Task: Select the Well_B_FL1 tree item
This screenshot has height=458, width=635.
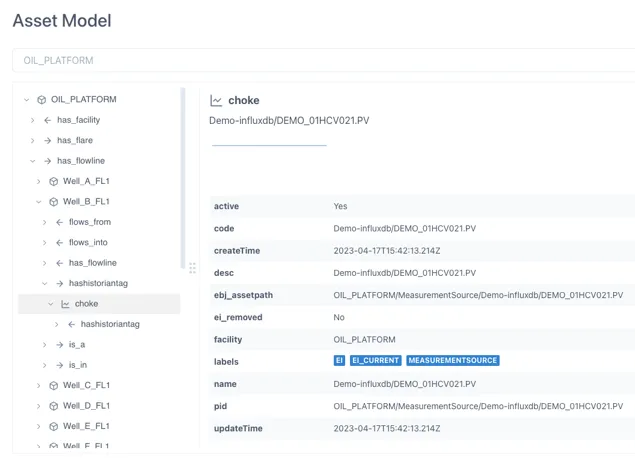Action: click(86, 202)
